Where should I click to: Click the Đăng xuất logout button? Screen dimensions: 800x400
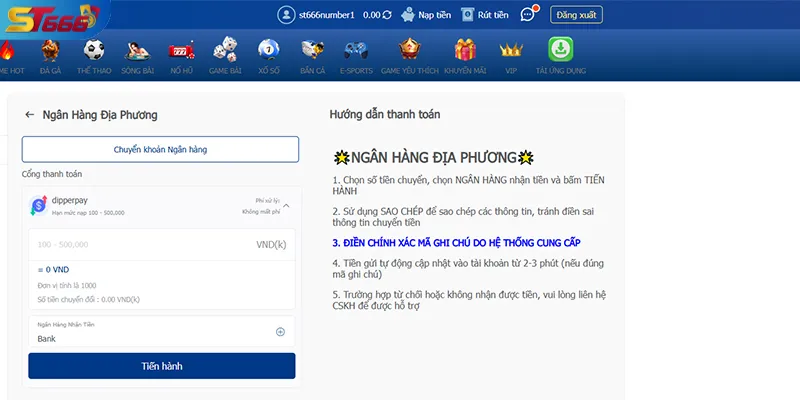click(x=576, y=15)
